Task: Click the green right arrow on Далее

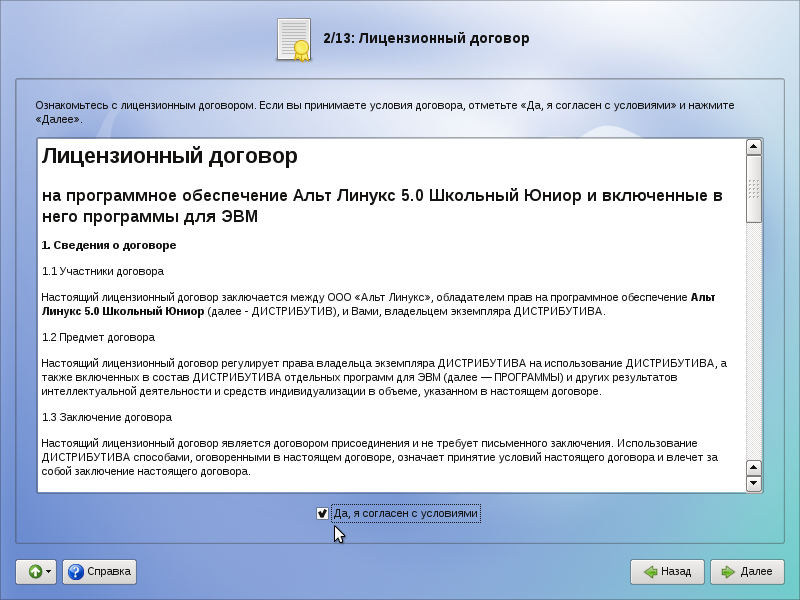Action: pyautogui.click(x=727, y=572)
